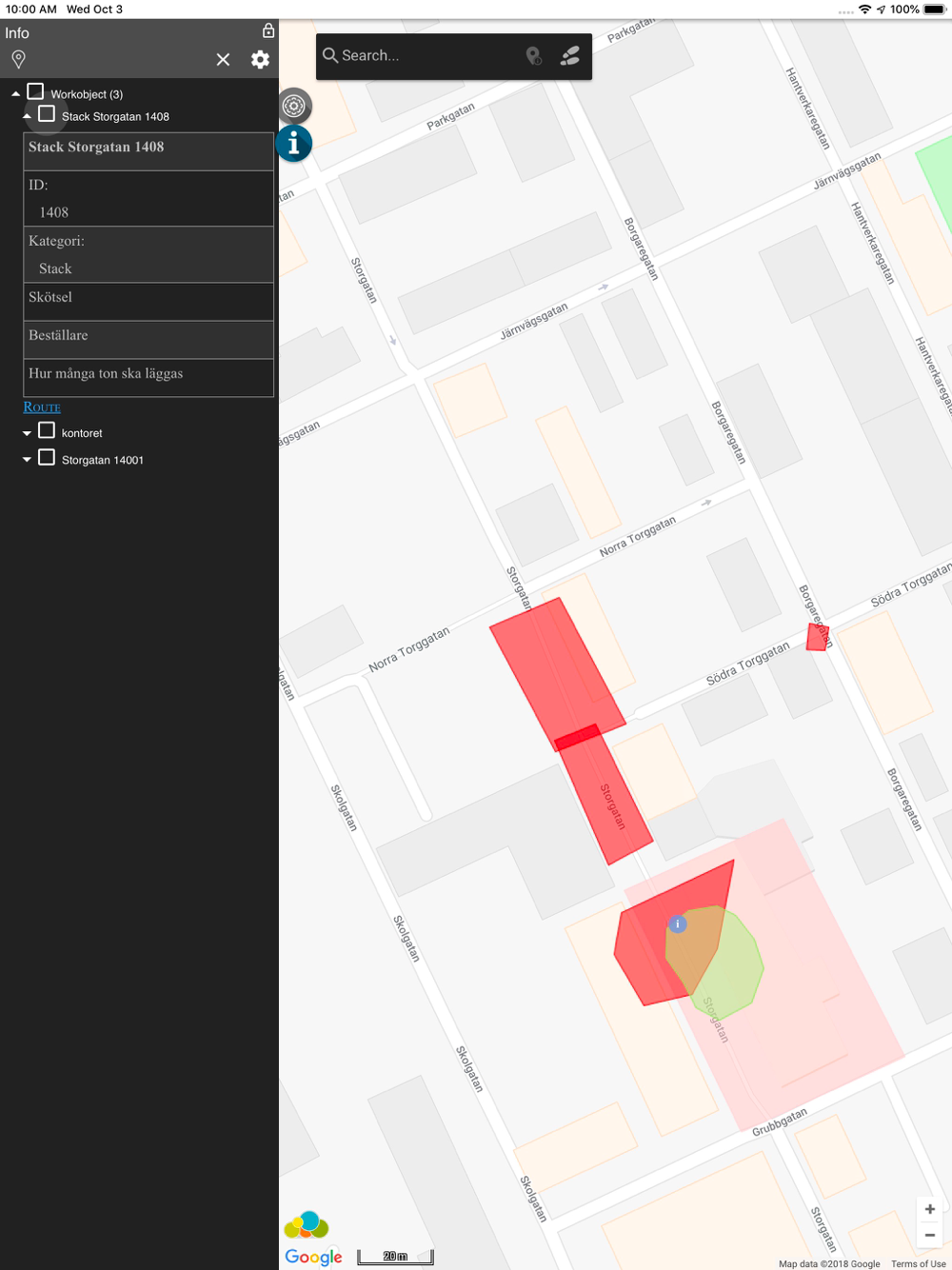Tap the battery indicator in status bar

pos(934,10)
